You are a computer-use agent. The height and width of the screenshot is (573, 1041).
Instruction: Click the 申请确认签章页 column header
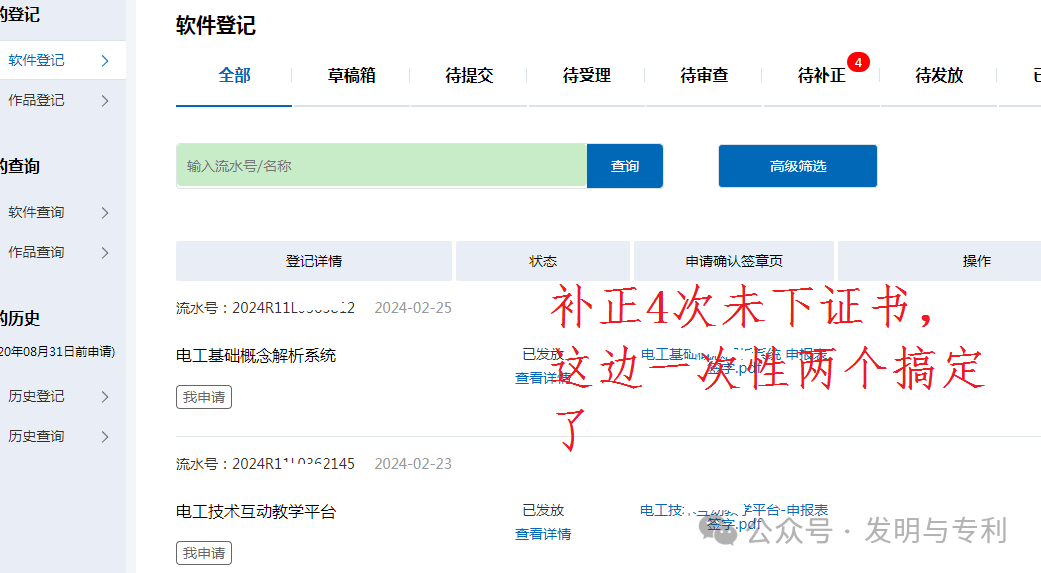(x=734, y=261)
